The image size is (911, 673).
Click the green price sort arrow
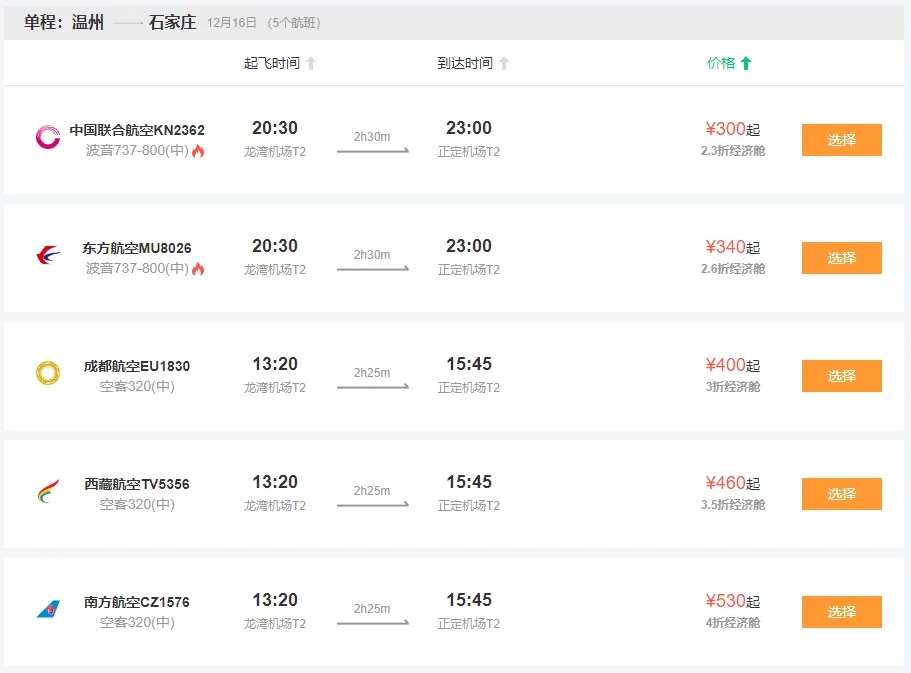[746, 63]
